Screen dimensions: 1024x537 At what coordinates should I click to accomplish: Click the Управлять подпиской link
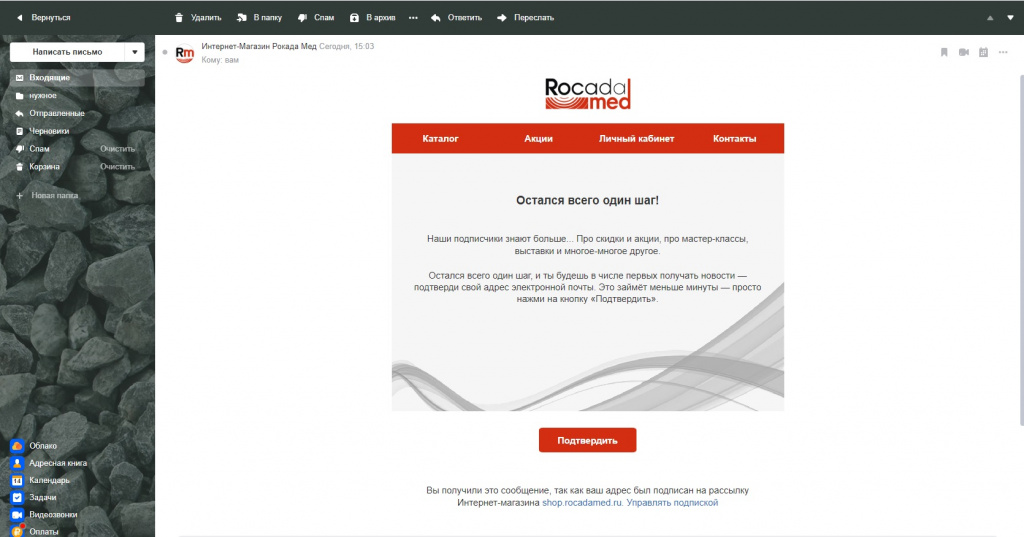click(x=672, y=502)
